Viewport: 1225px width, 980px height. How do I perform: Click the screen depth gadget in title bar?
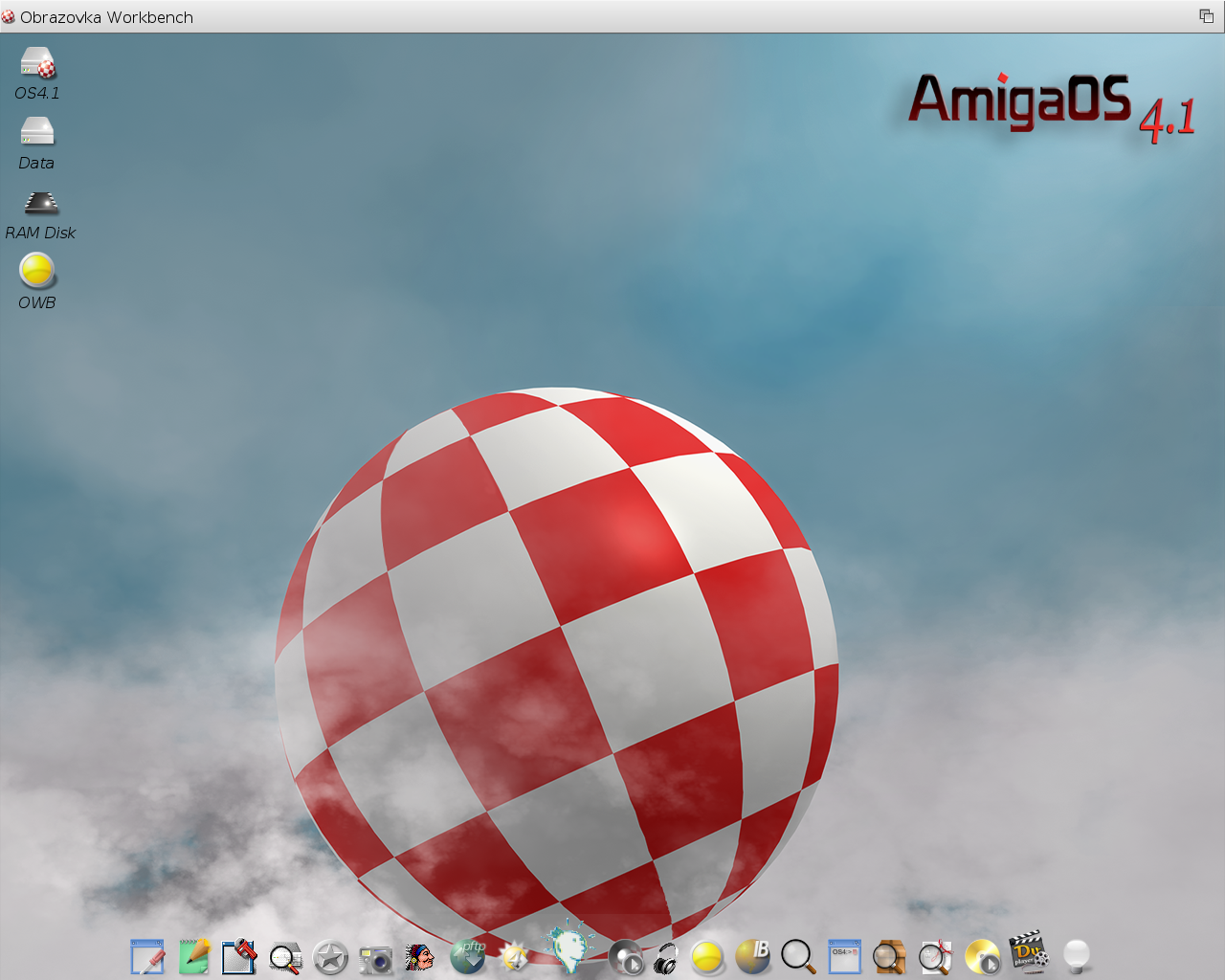(1206, 16)
